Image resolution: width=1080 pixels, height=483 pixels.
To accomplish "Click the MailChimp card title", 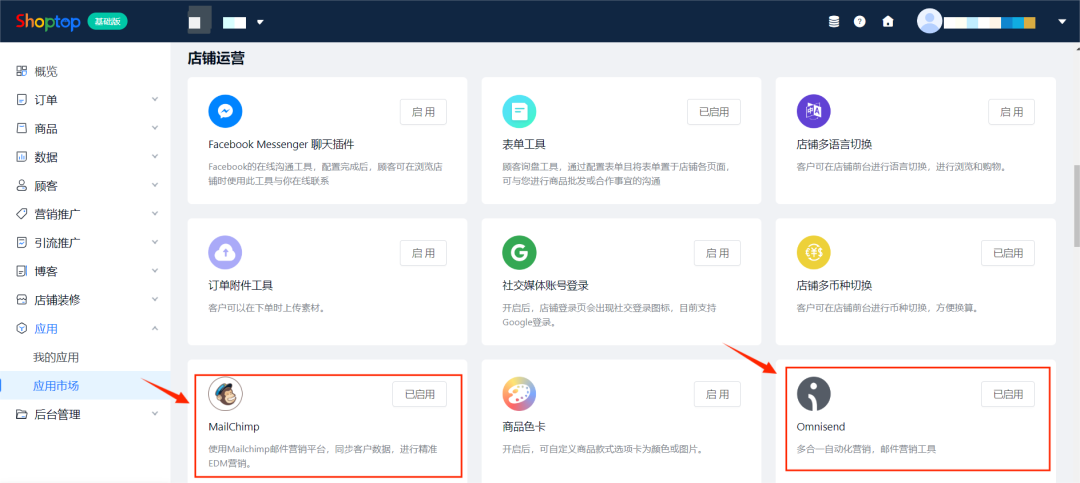I will (233, 427).
